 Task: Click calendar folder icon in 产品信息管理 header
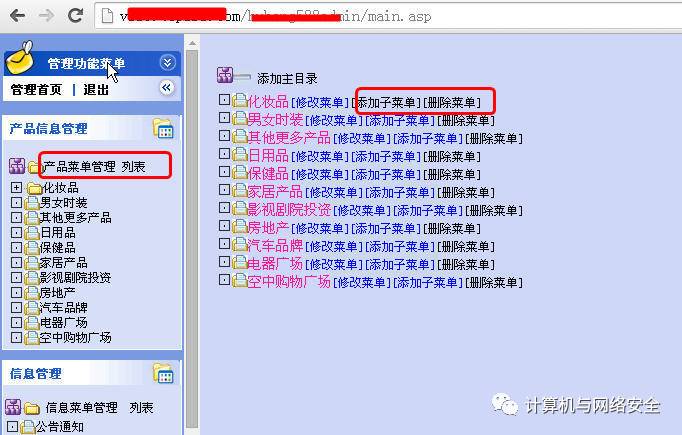pos(163,129)
